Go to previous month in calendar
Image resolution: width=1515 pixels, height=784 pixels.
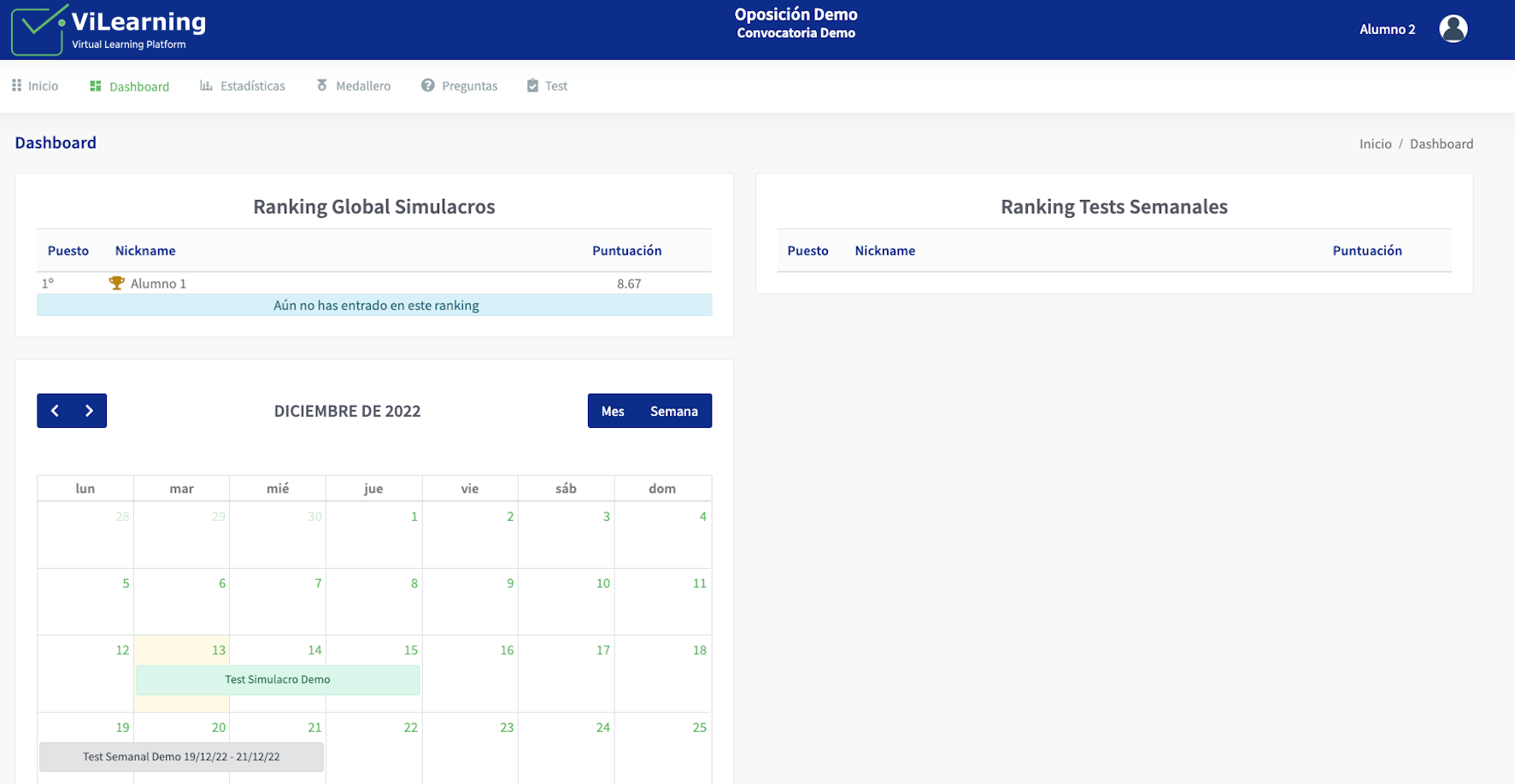click(x=55, y=411)
